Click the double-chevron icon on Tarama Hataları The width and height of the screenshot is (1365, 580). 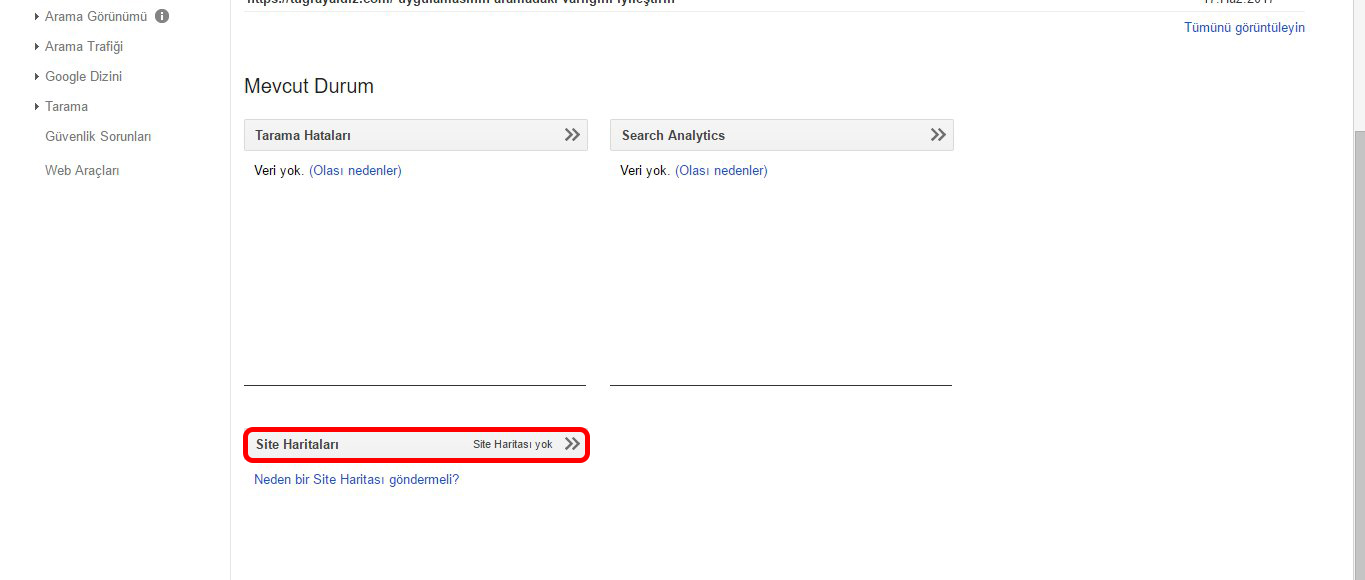(x=572, y=135)
